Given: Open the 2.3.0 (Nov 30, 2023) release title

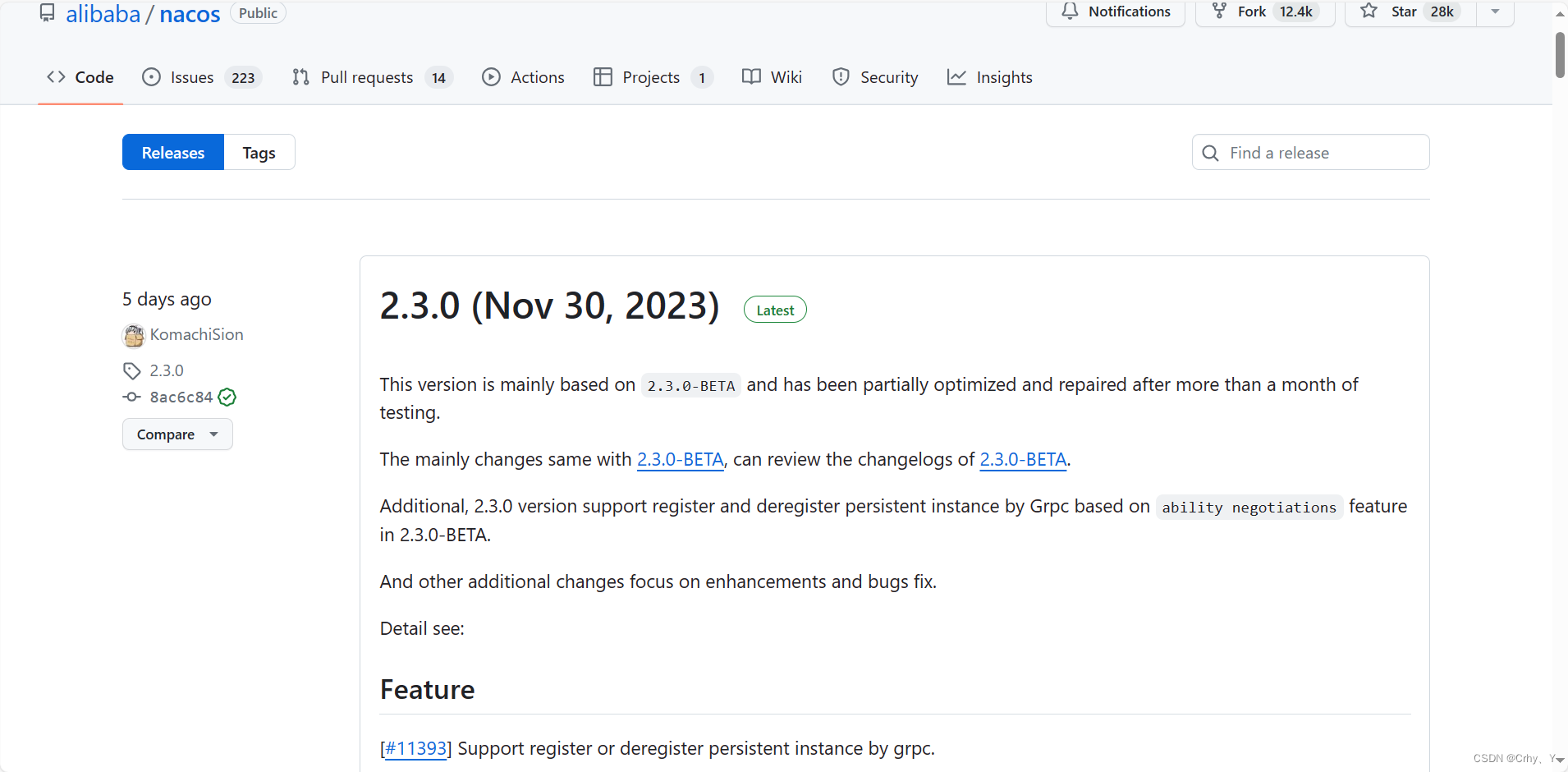Looking at the screenshot, I should [550, 306].
